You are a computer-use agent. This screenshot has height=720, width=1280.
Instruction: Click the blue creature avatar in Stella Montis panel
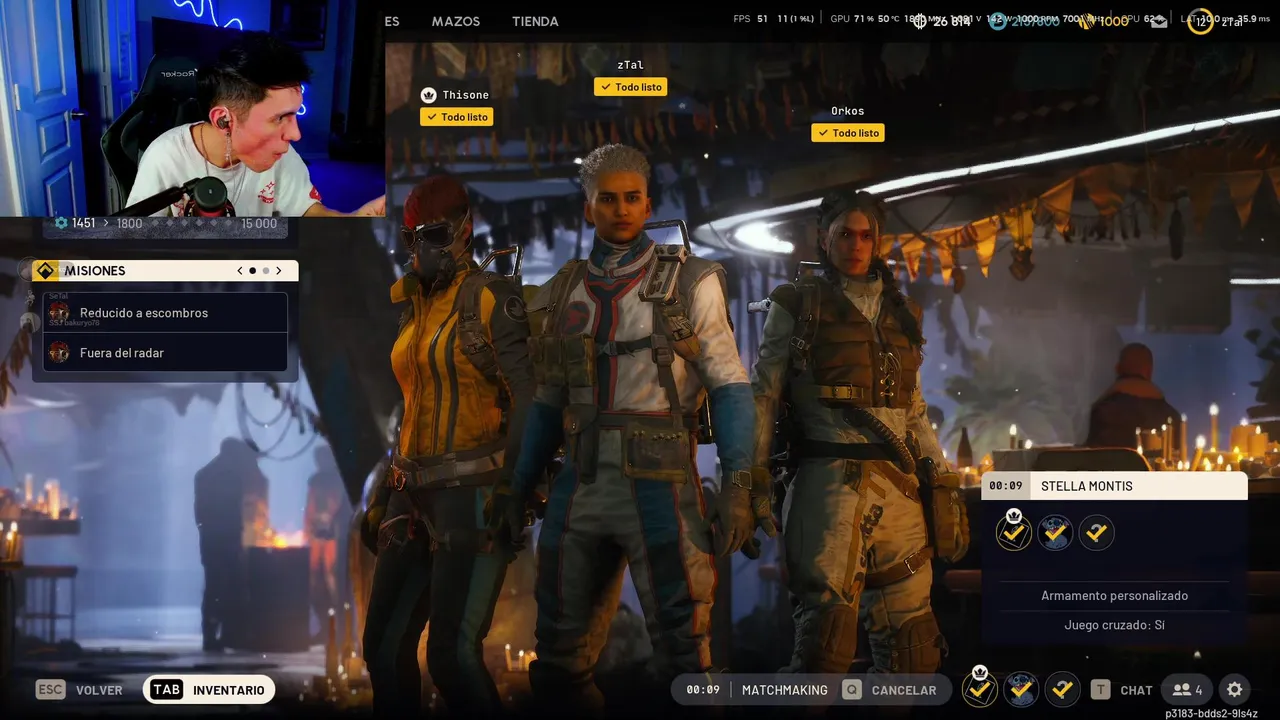click(1055, 533)
